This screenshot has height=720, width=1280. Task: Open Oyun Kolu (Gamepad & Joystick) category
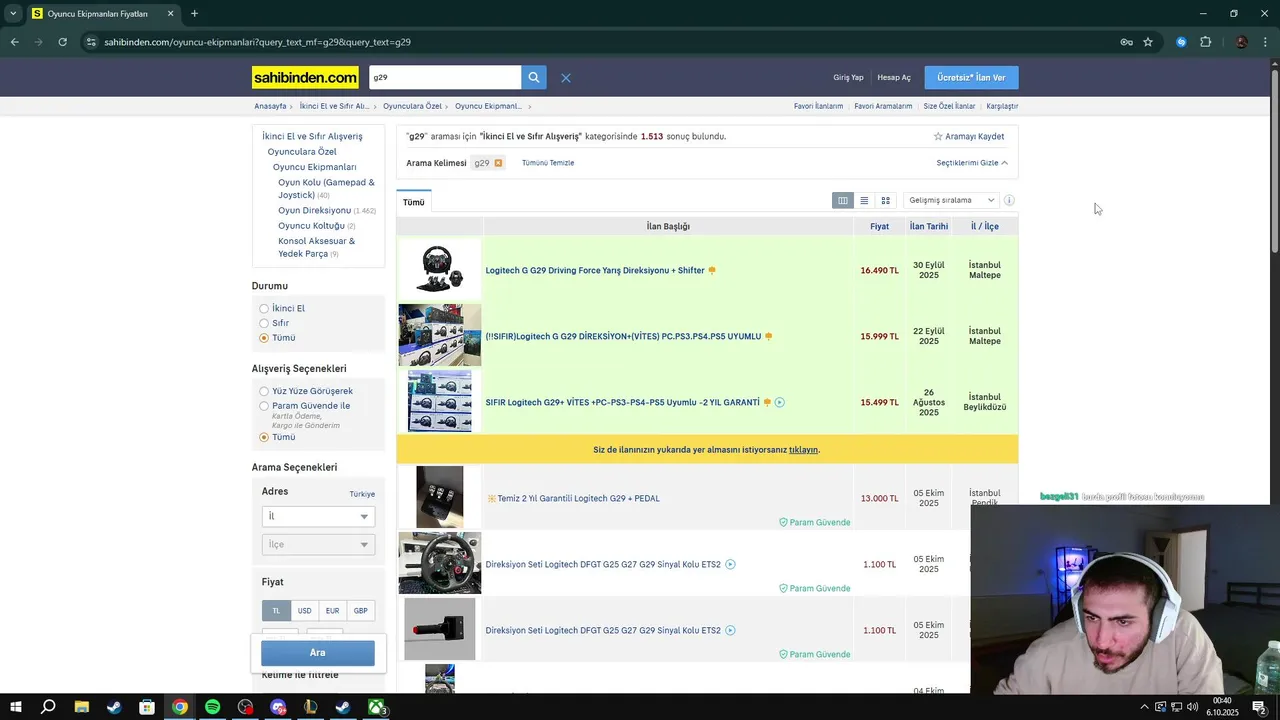click(x=326, y=188)
